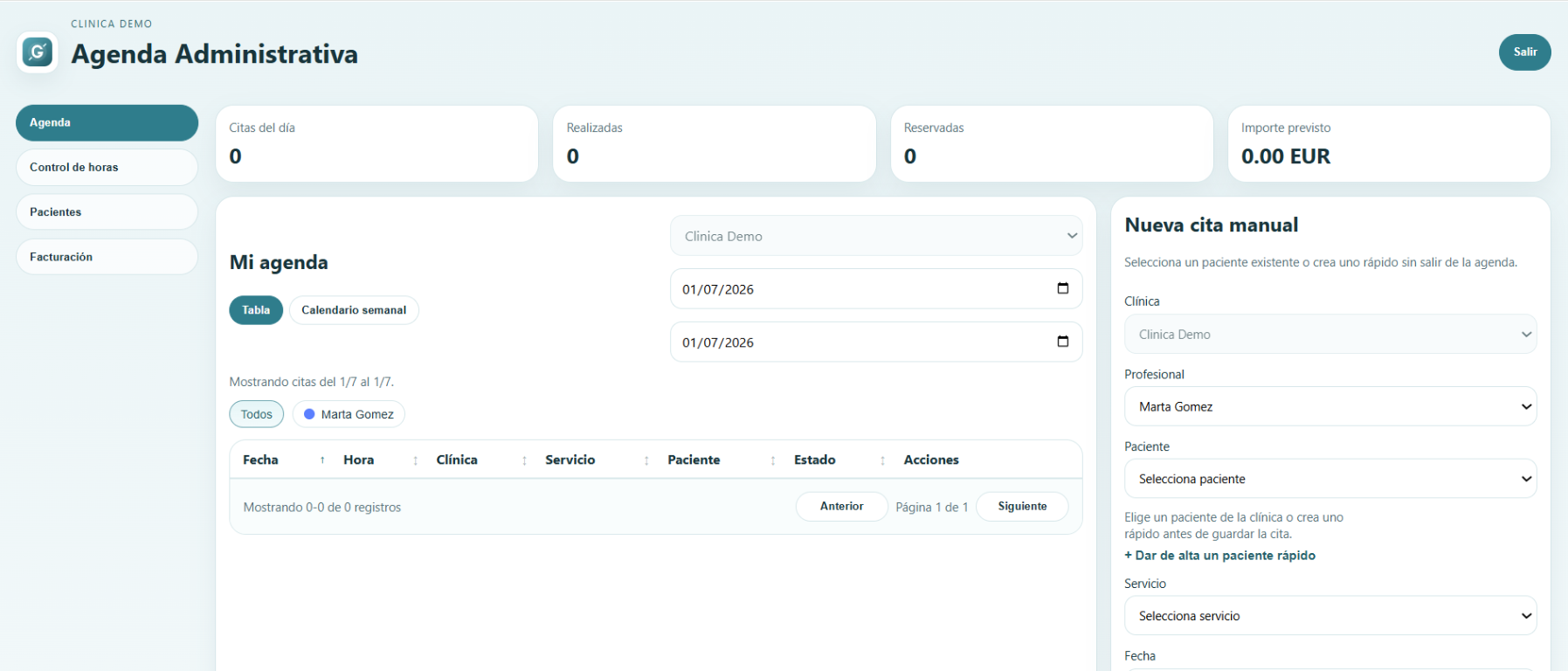Sort table by Servicio column arrows
This screenshot has height=671, width=1568.
tap(646, 460)
